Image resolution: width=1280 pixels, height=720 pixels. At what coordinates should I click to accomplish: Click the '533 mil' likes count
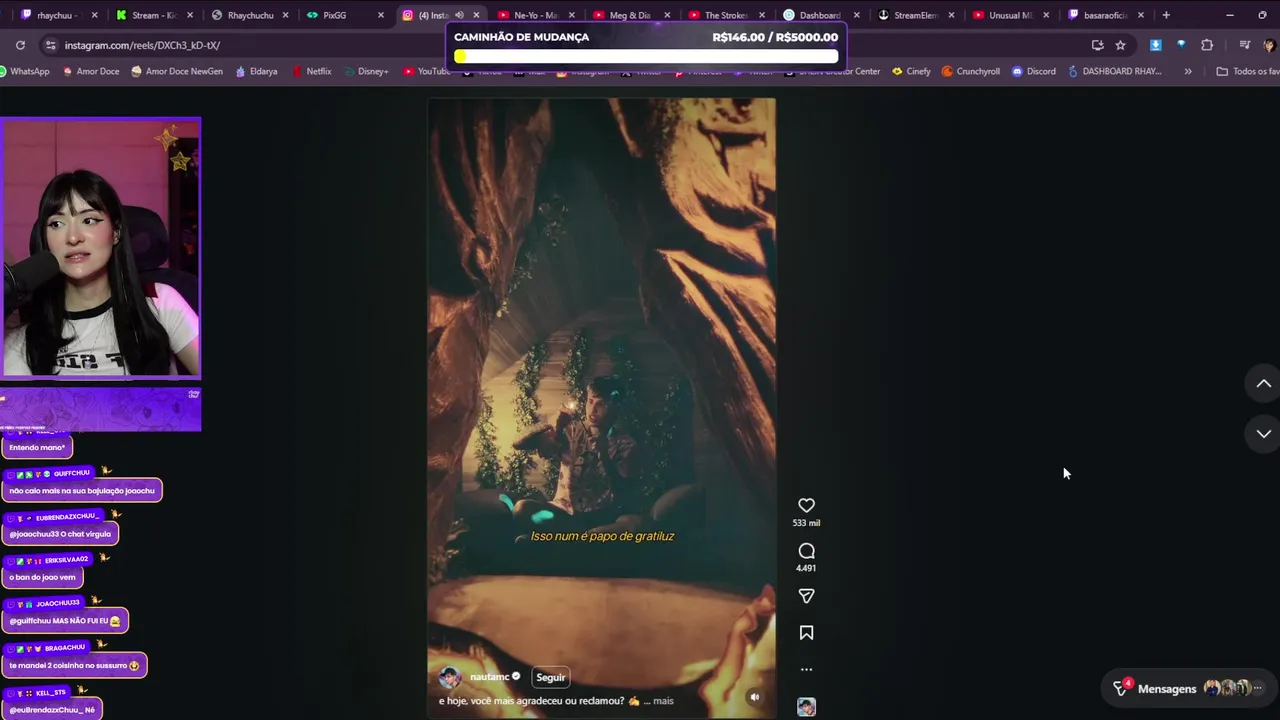806,523
